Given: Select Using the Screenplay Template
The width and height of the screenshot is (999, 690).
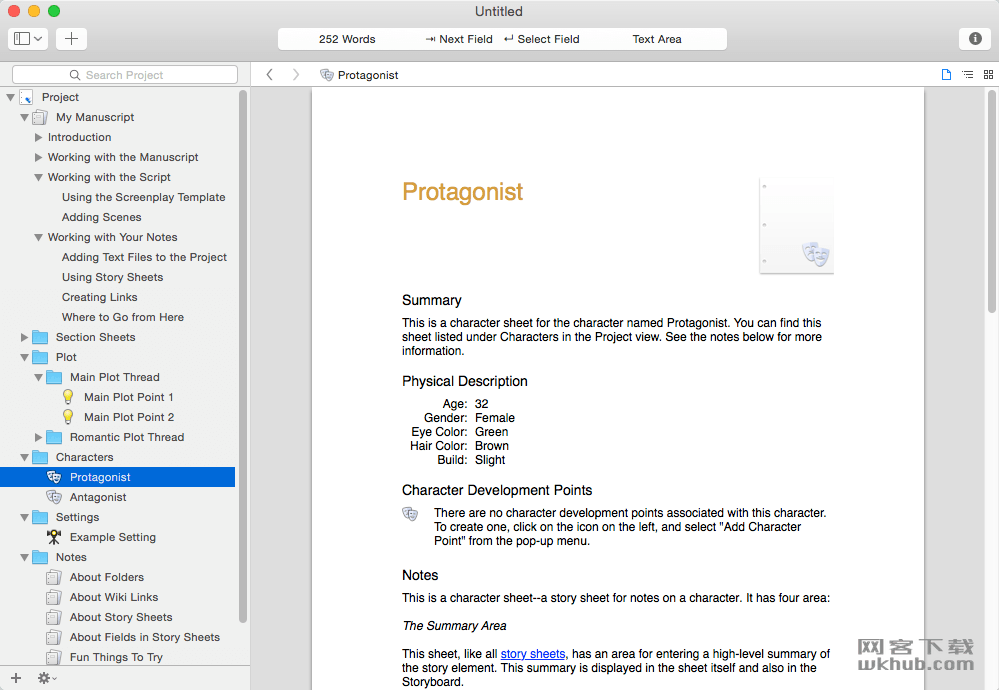Looking at the screenshot, I should [143, 197].
